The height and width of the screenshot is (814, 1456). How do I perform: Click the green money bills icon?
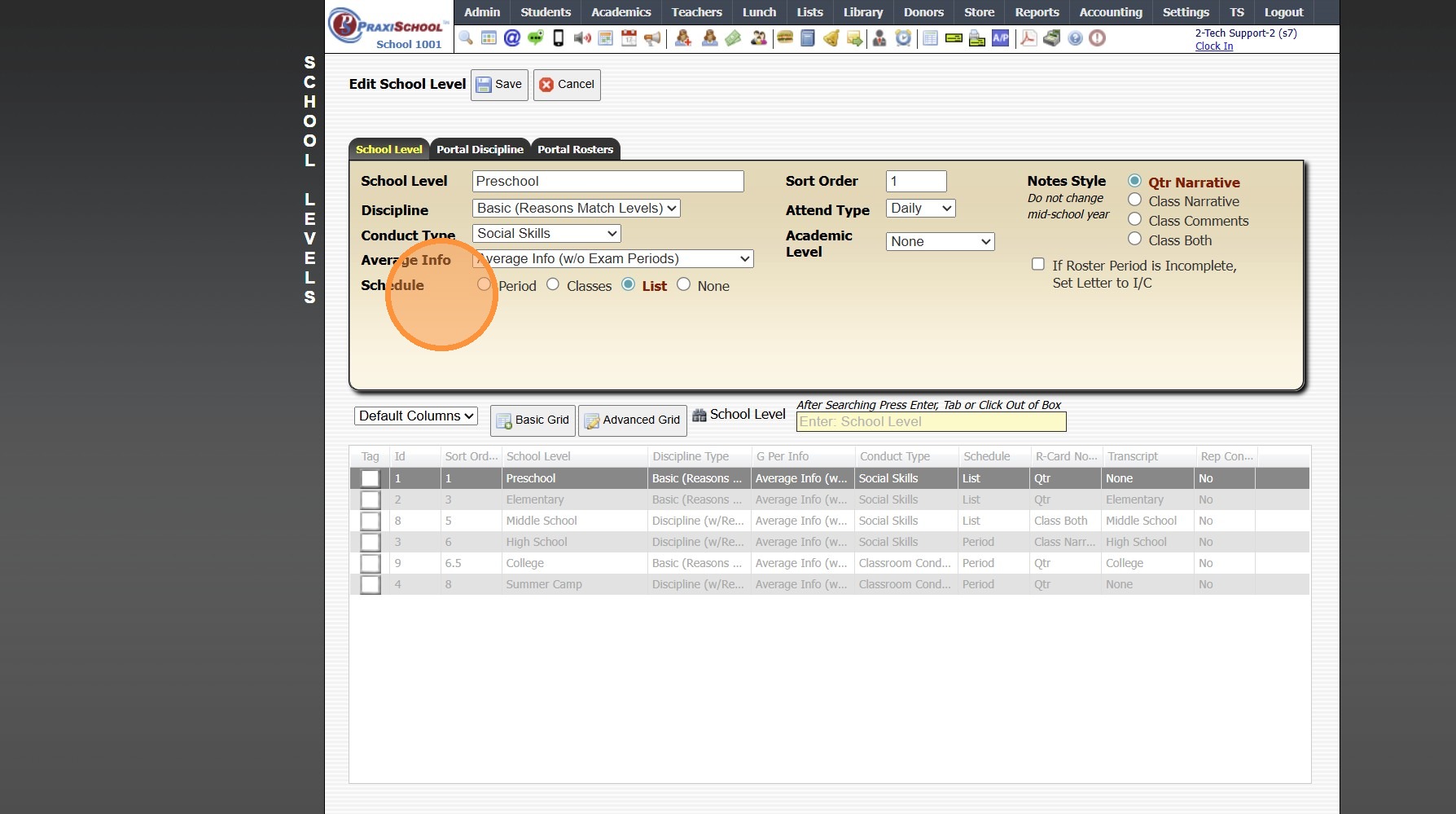(x=733, y=38)
